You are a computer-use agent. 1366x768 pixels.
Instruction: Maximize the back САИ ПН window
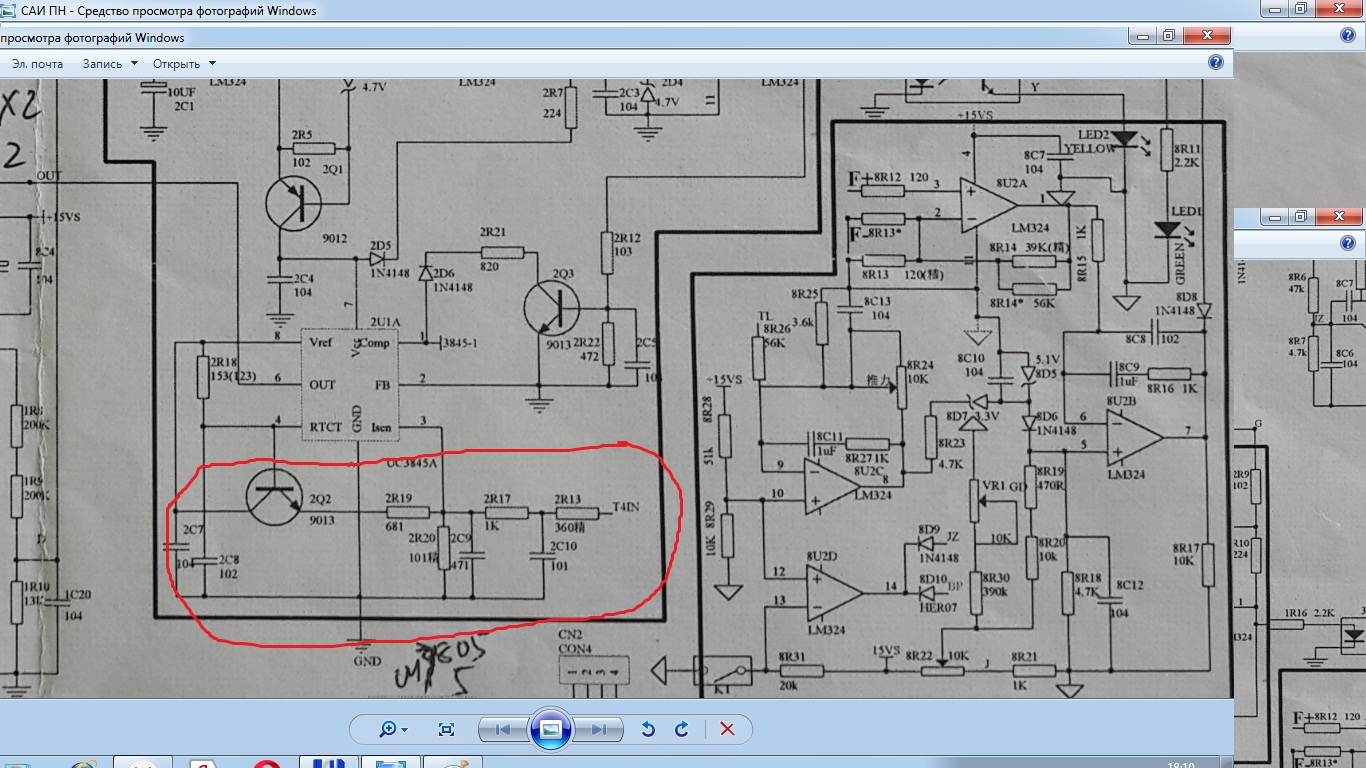(x=1301, y=8)
